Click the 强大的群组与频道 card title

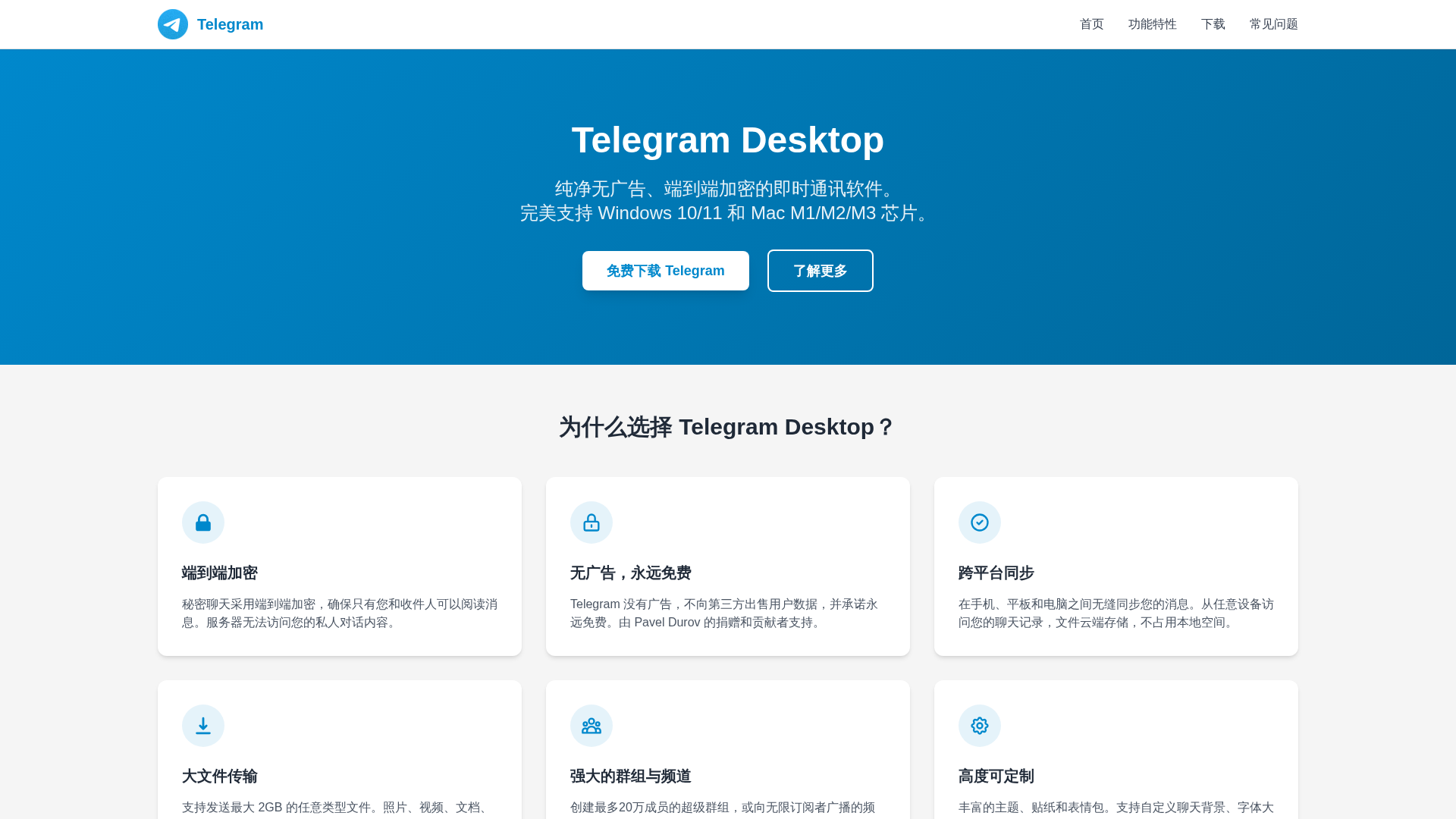(x=631, y=777)
